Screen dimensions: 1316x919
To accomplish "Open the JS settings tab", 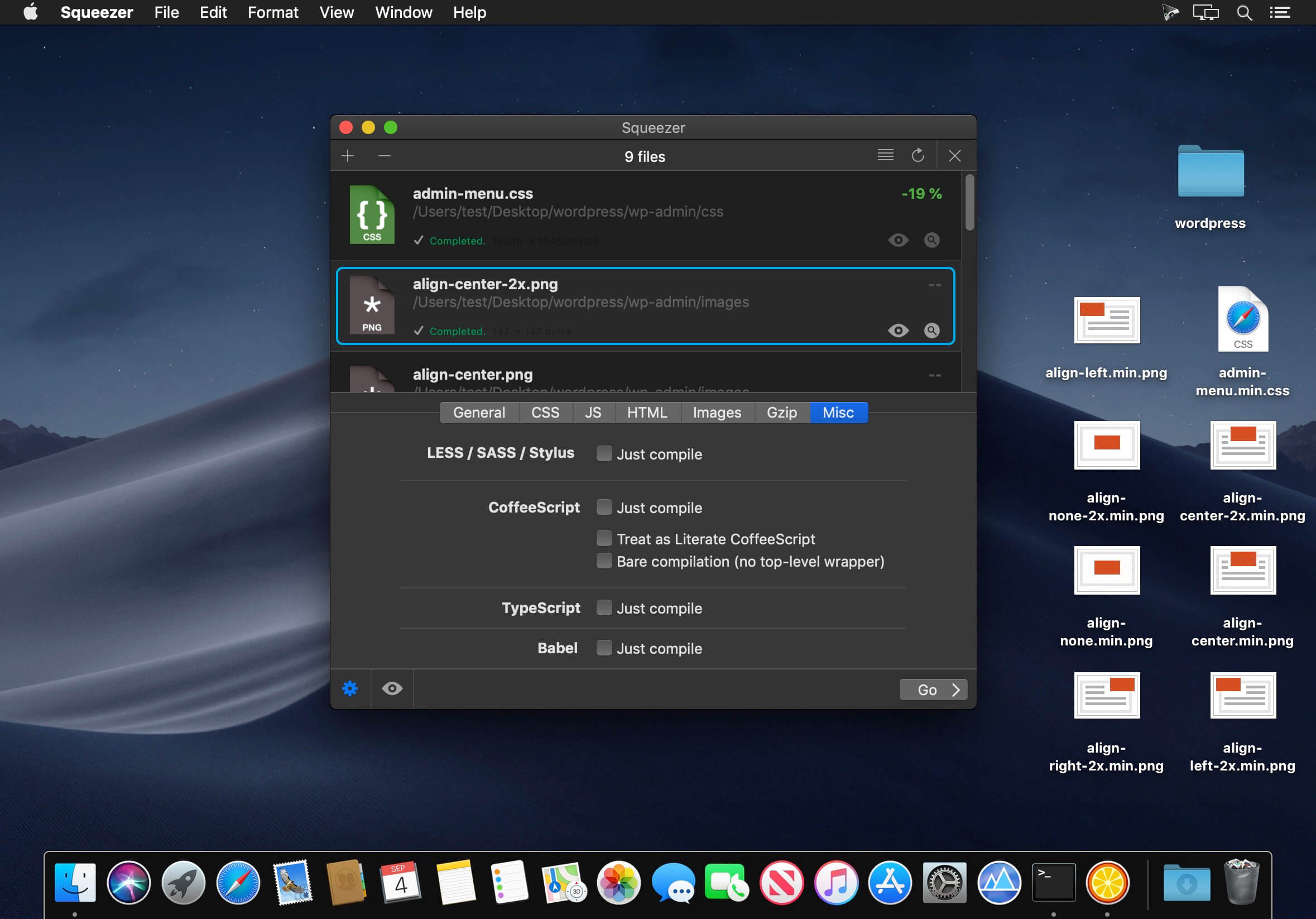I will (593, 413).
